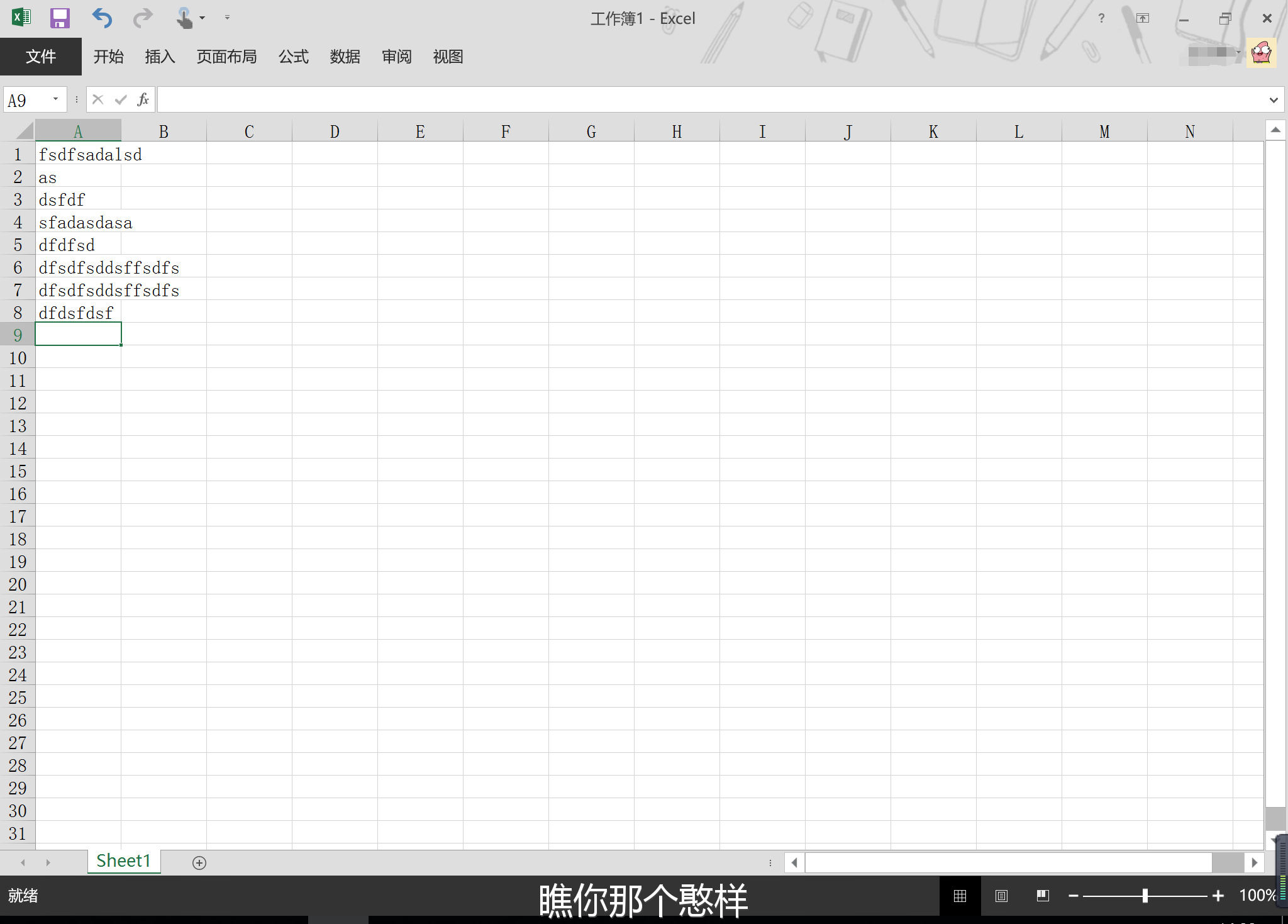Switch to Normal view
Viewport: 1288px width, 924px height.
(960, 896)
